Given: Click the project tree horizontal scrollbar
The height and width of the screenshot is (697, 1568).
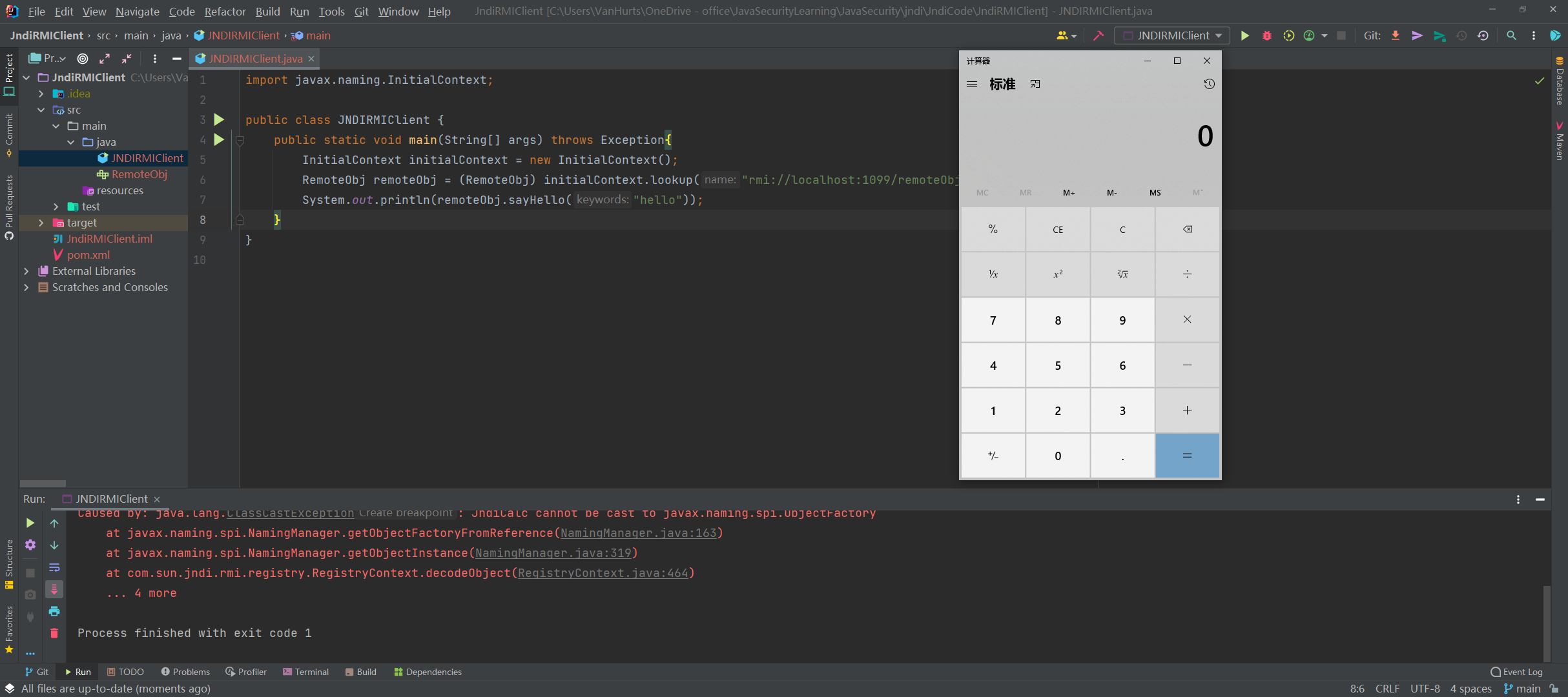Looking at the screenshot, I should point(43,483).
